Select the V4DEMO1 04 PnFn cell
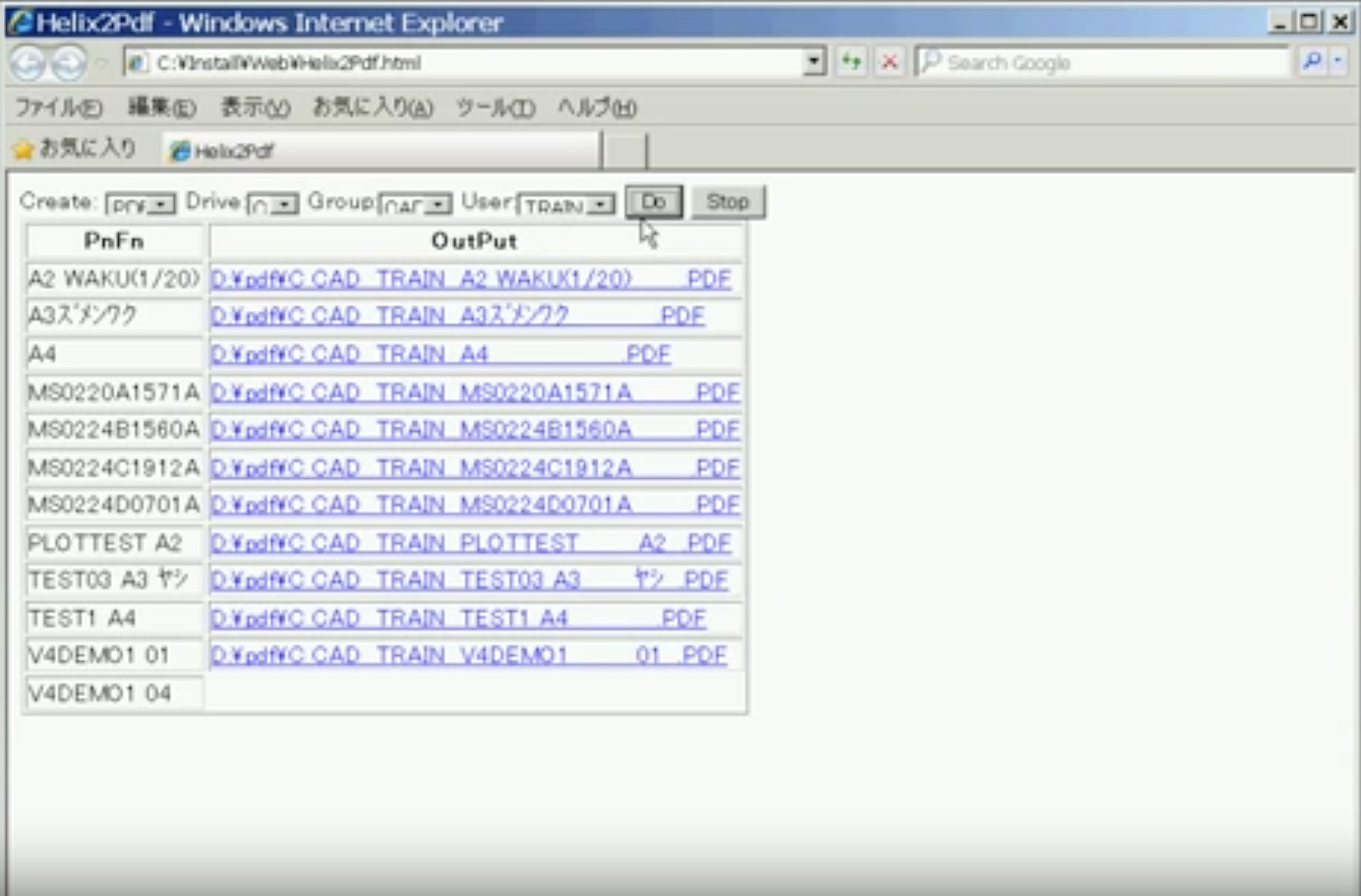The image size is (1361, 896). tap(114, 693)
